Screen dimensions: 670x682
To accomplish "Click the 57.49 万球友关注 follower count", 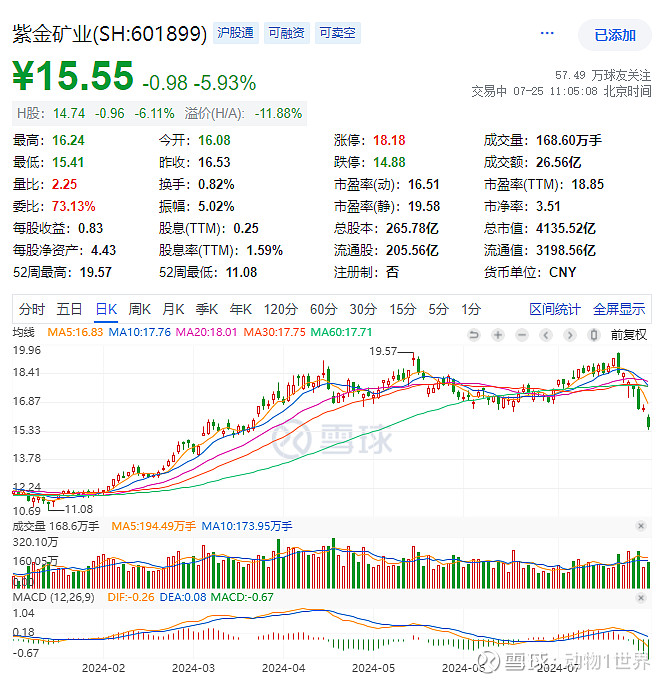I will [x=603, y=75].
